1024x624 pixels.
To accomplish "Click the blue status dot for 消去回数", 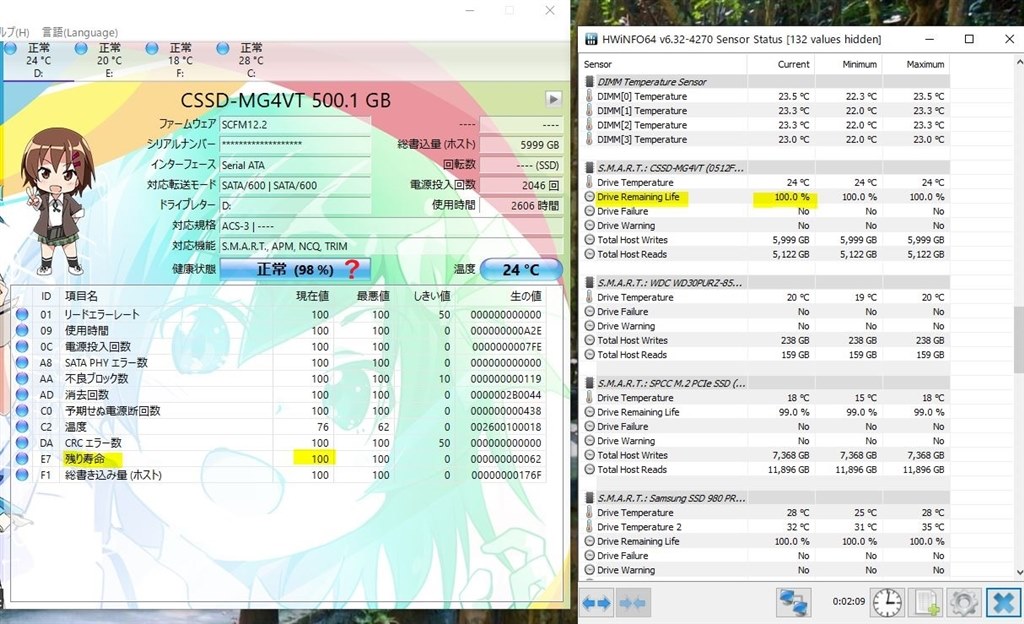I will pos(22,395).
